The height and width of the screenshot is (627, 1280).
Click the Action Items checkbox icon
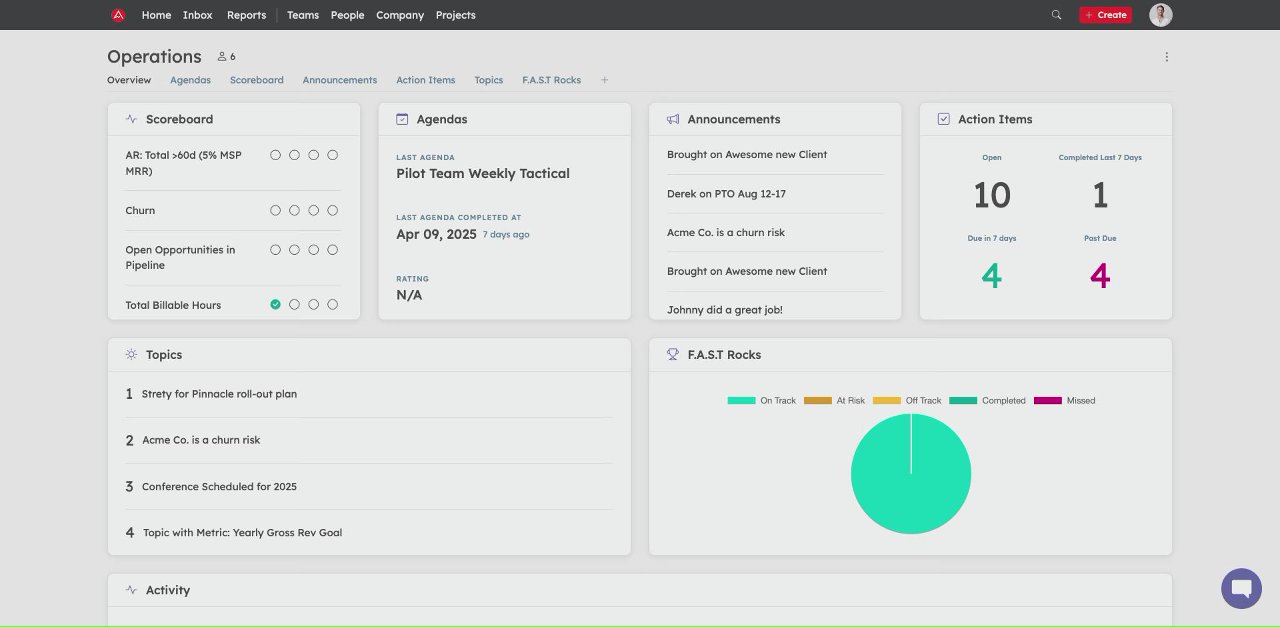point(943,119)
